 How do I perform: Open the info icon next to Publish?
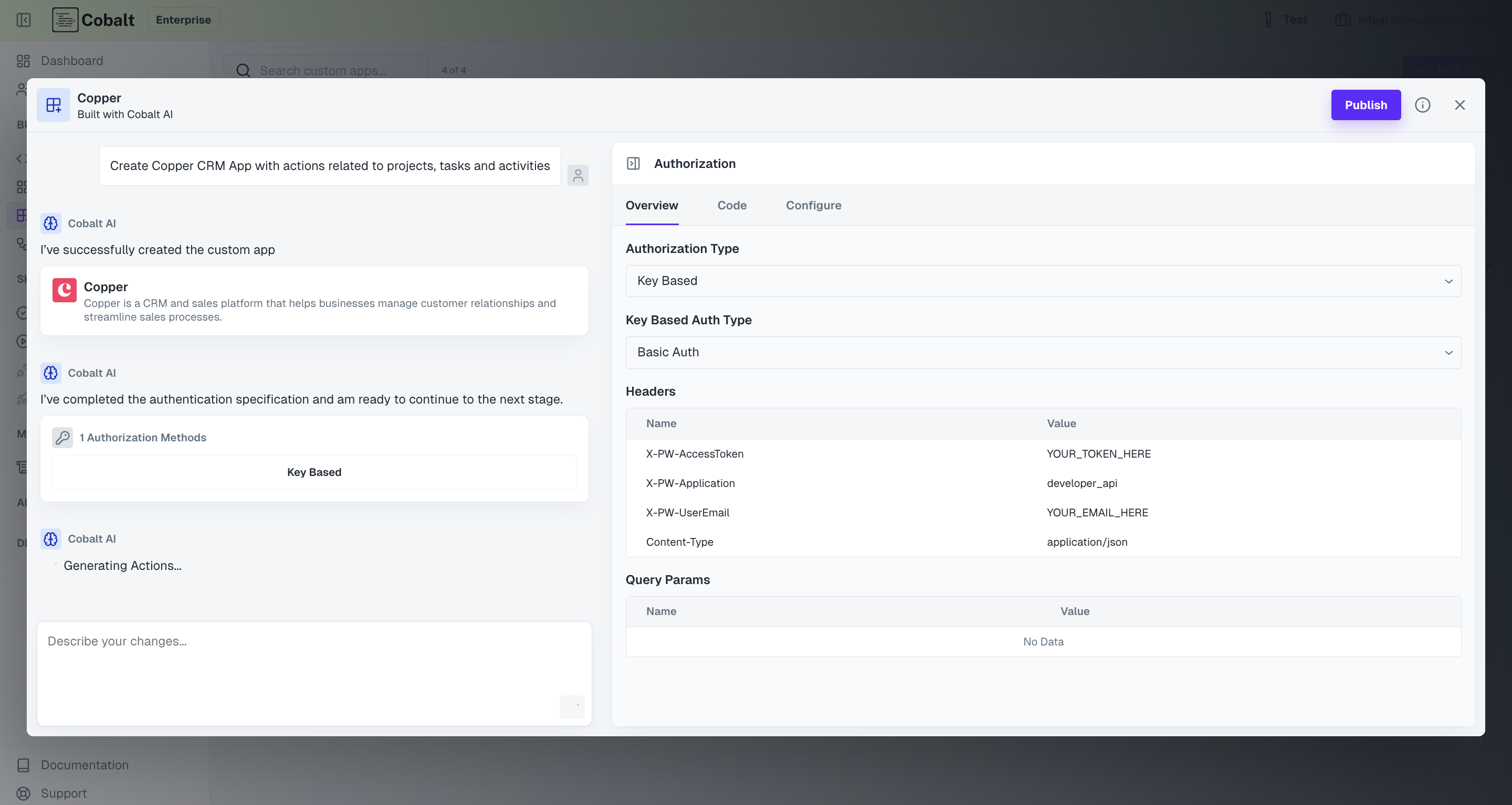(1423, 105)
